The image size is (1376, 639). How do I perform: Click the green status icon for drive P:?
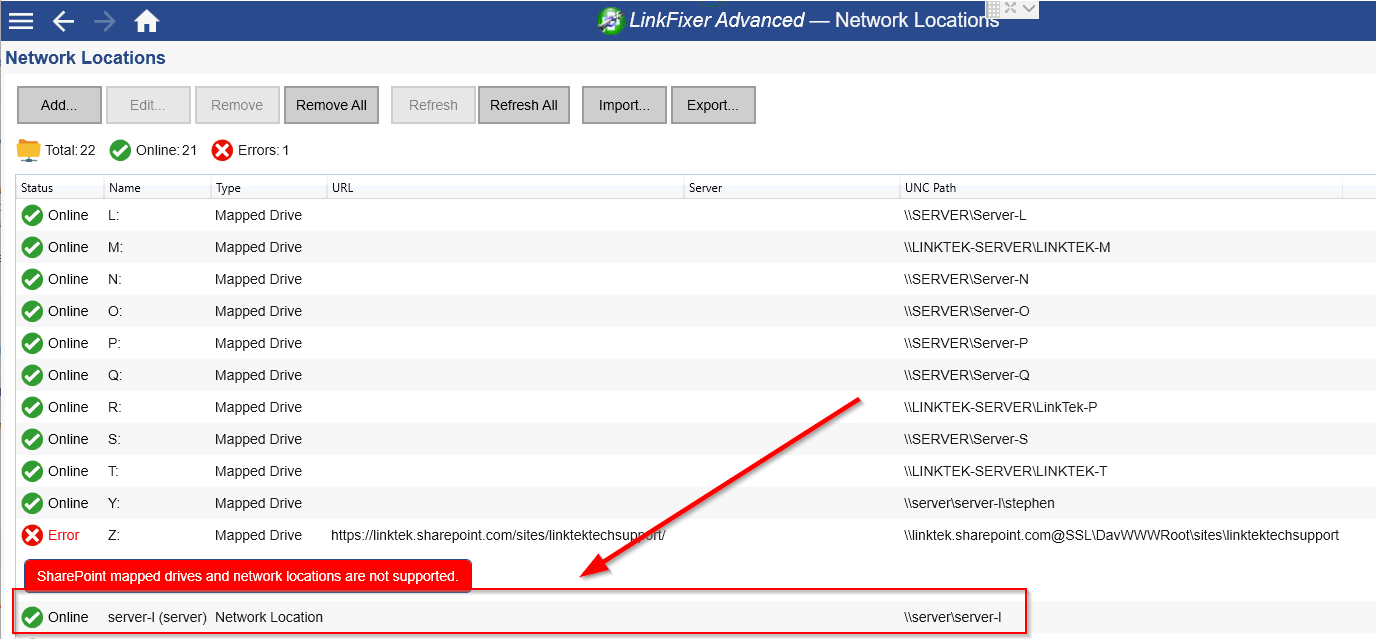33,343
